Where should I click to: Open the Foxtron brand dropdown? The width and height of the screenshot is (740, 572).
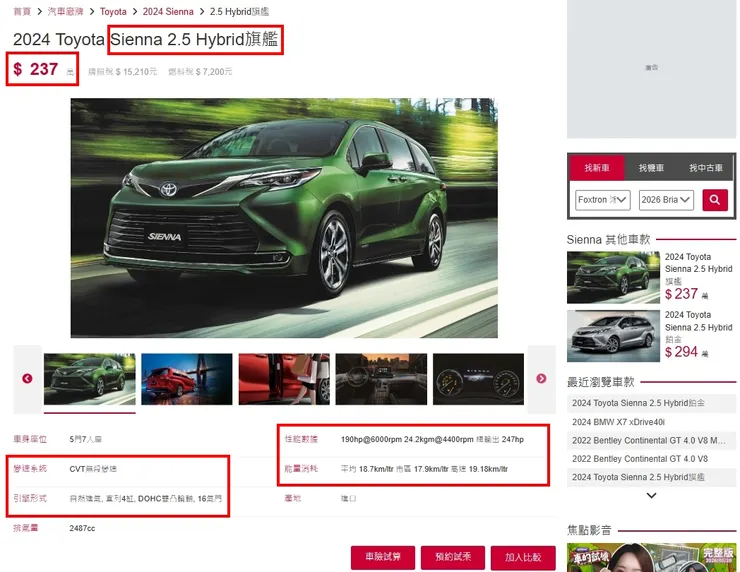602,200
